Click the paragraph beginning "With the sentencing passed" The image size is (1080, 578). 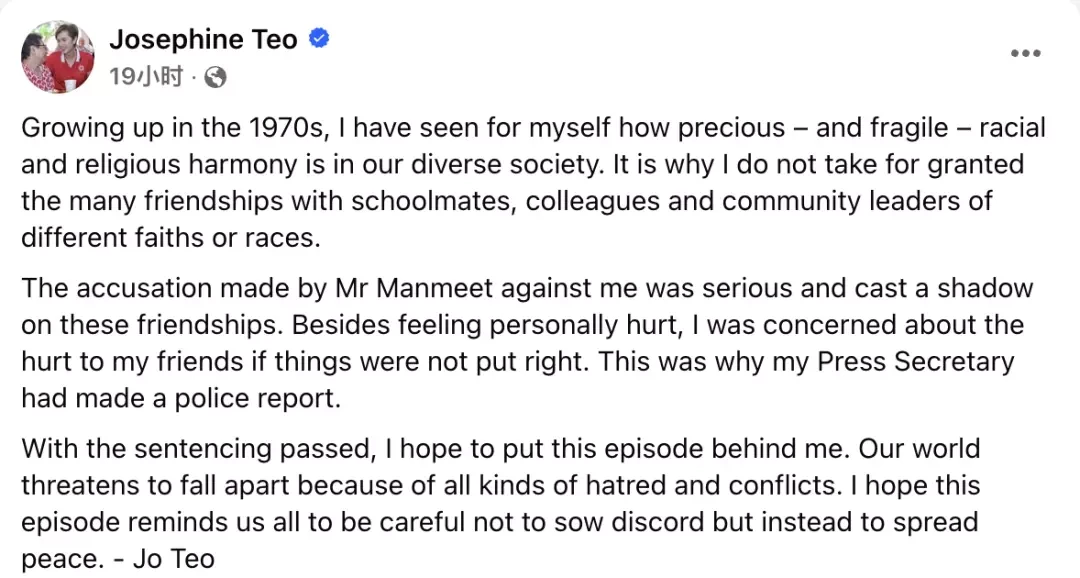coord(501,504)
